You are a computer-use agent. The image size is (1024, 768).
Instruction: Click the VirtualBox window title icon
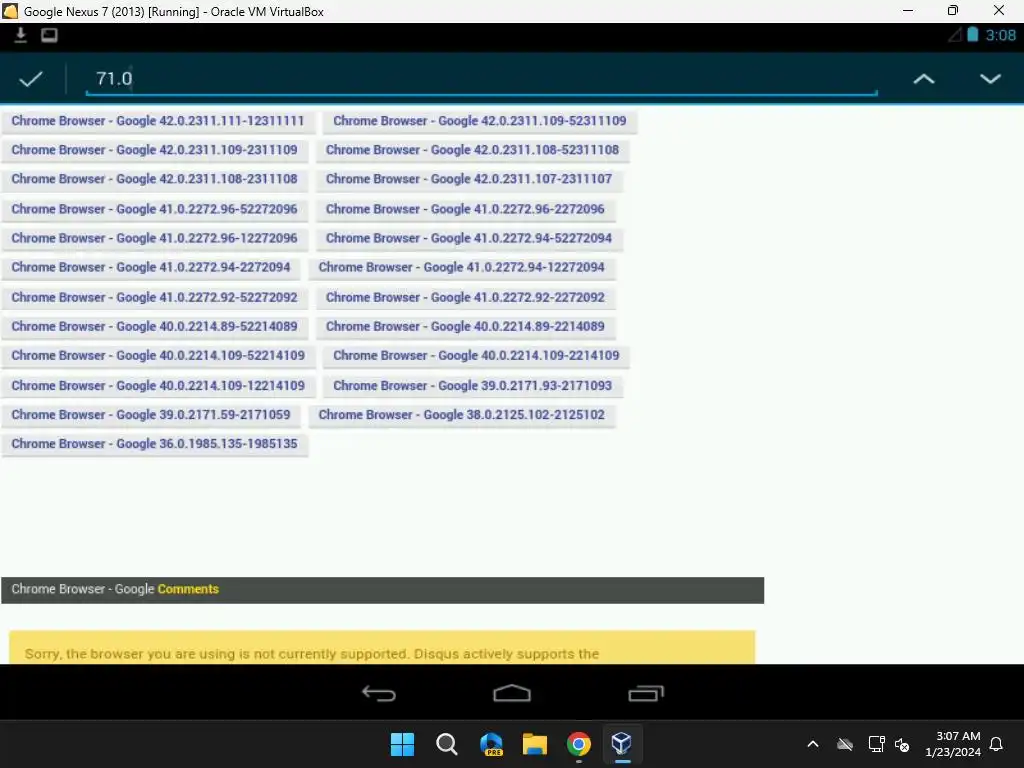[10, 11]
